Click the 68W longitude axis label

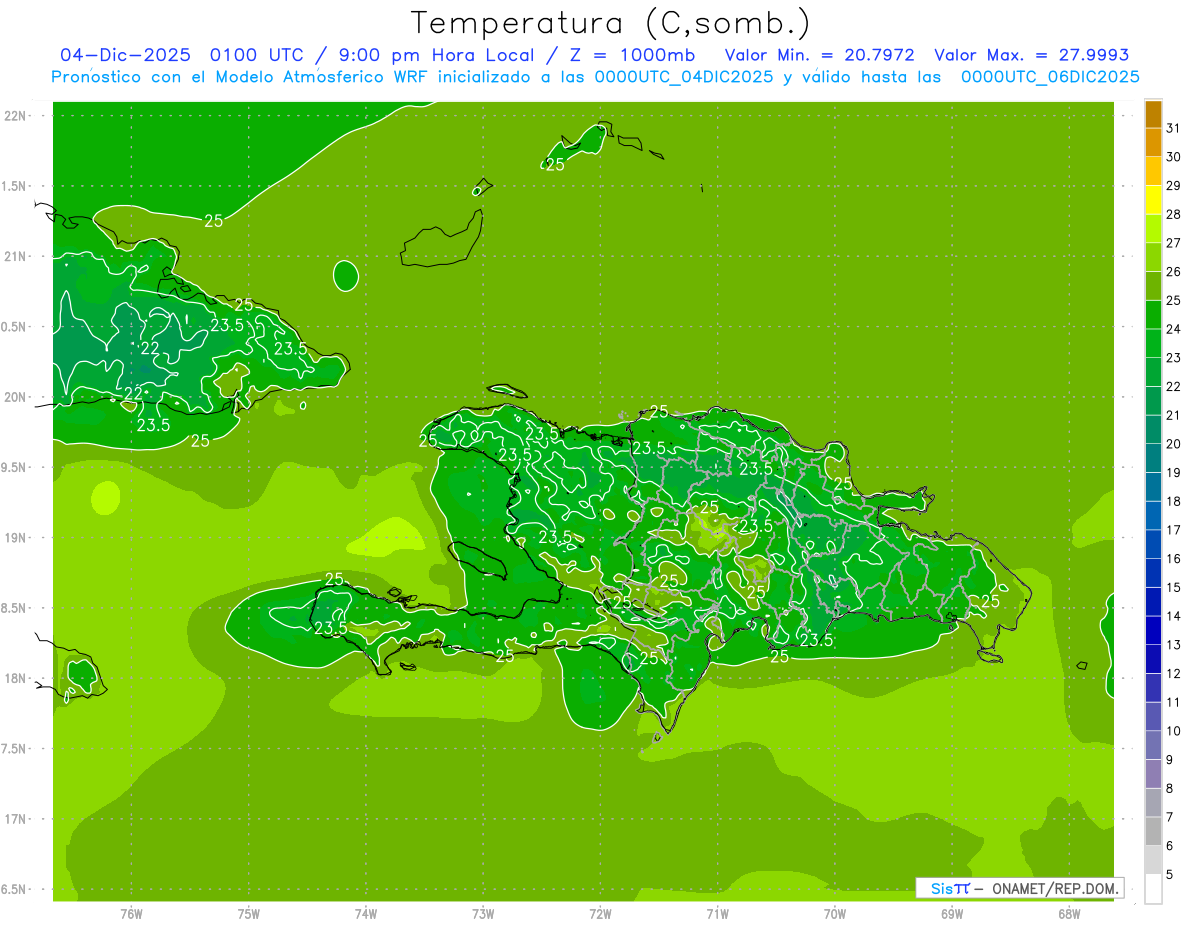point(1069,913)
